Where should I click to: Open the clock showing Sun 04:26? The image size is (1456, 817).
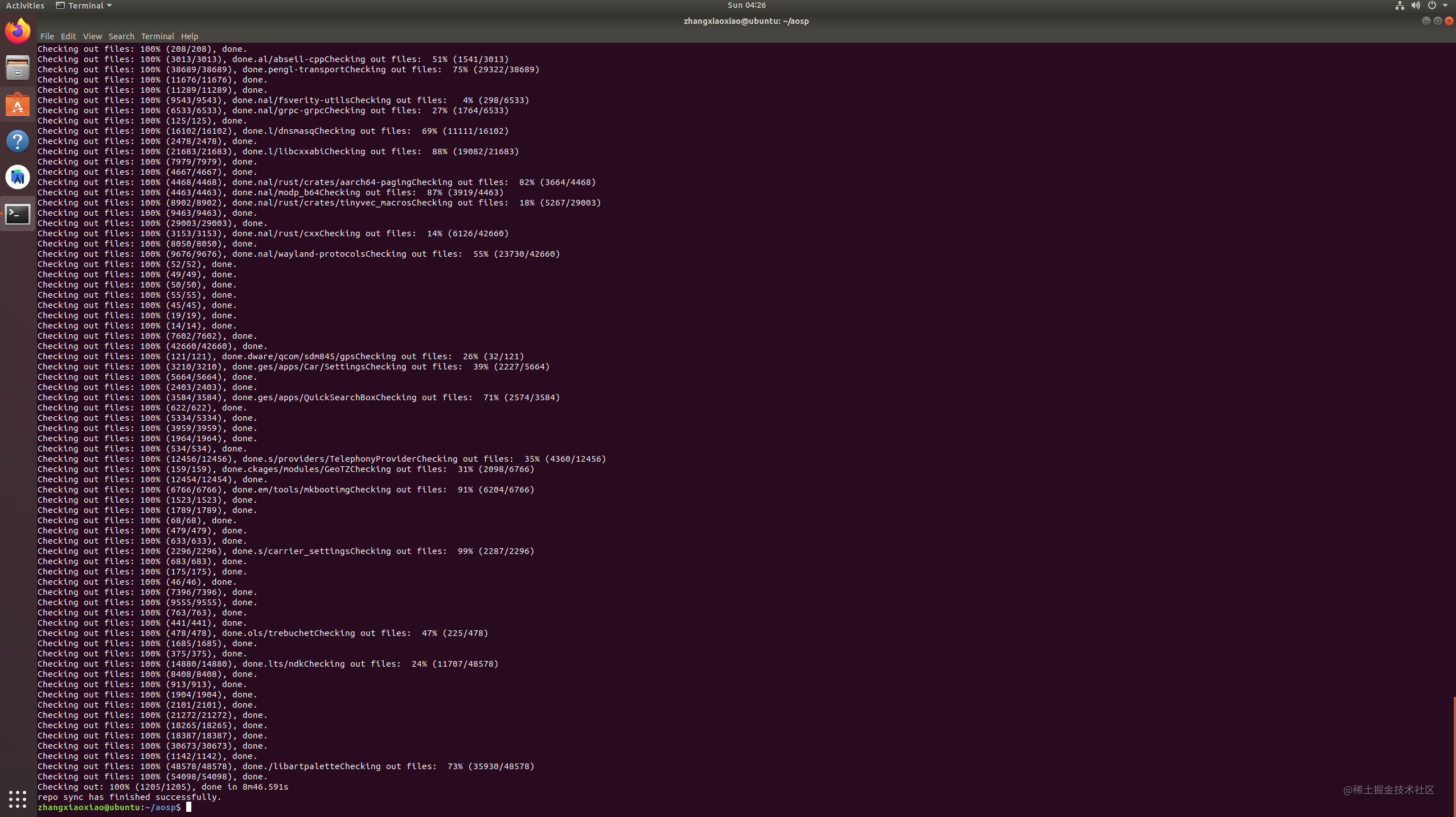click(x=746, y=5)
